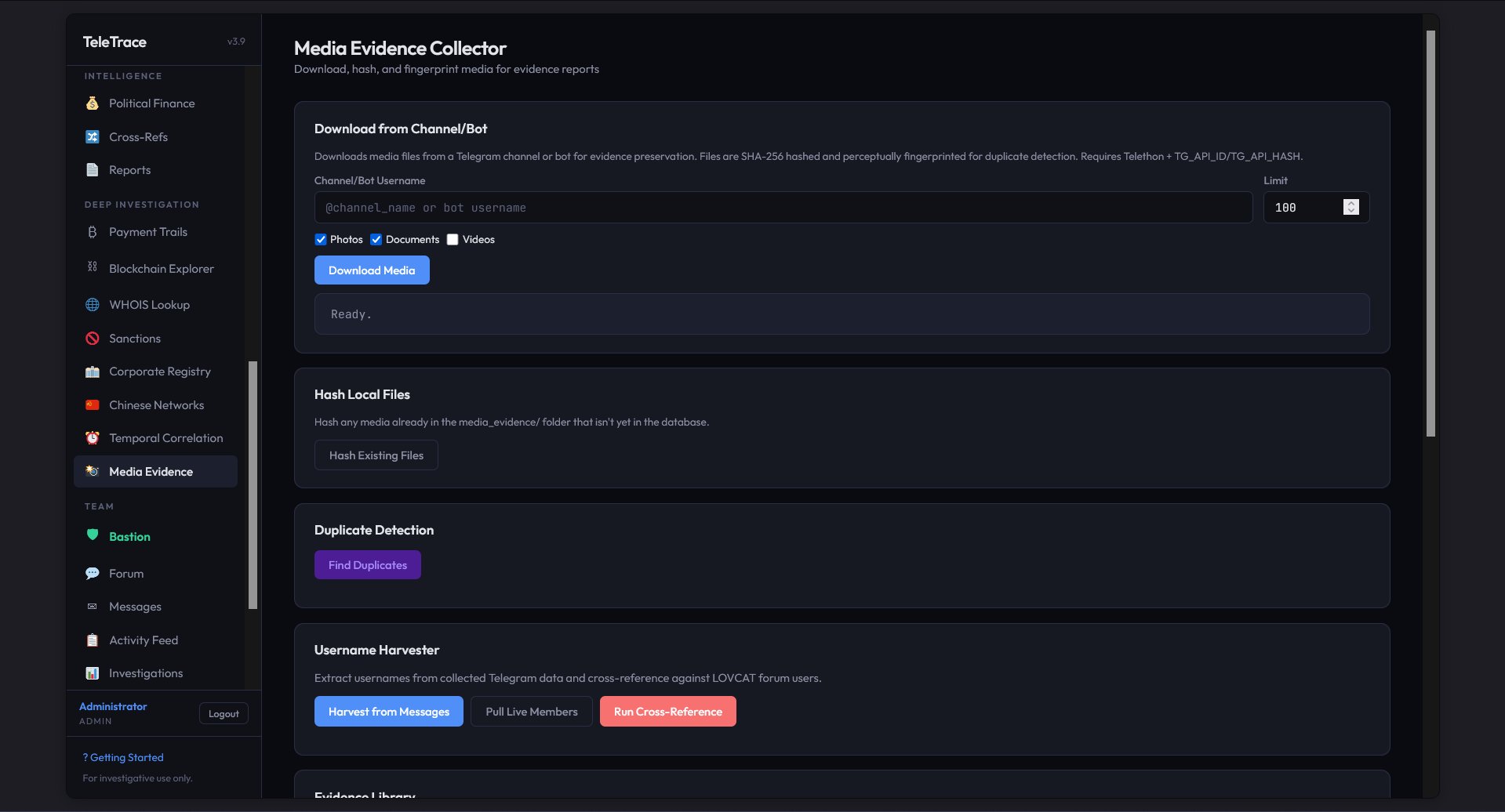The image size is (1505, 812).
Task: Enable the Videos checkbox
Action: click(453, 240)
